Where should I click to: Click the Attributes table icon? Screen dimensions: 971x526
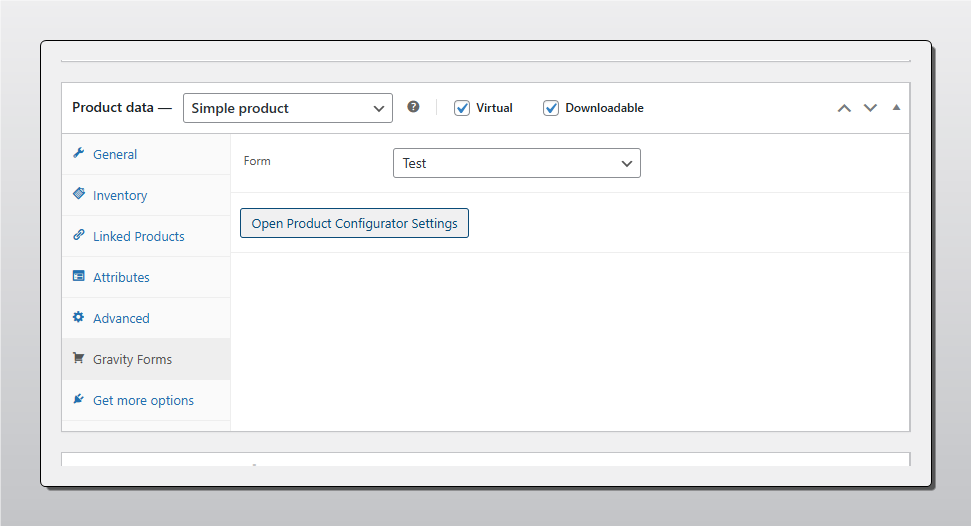click(79, 277)
